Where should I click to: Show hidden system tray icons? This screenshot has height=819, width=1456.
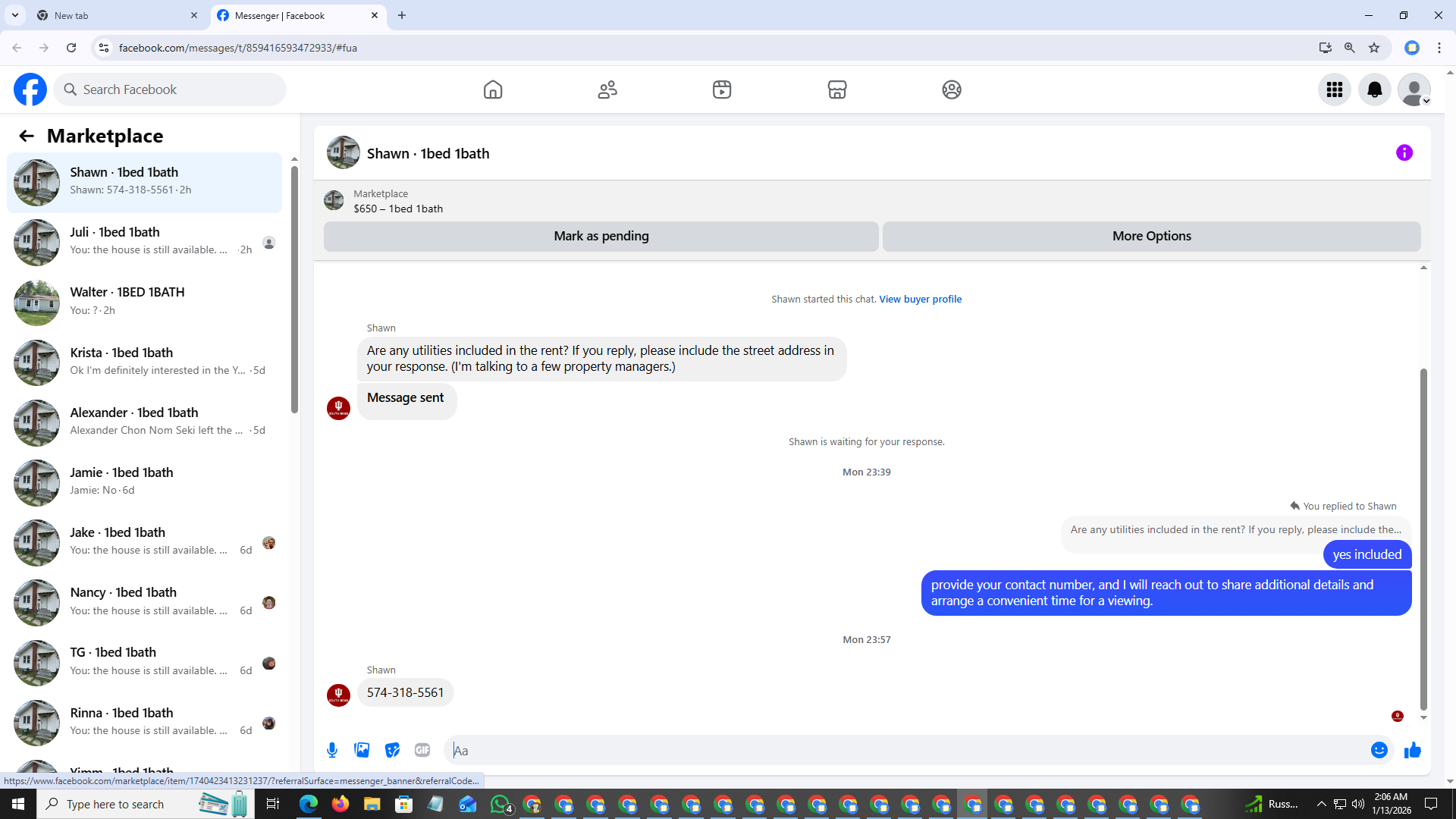pos(1321,804)
